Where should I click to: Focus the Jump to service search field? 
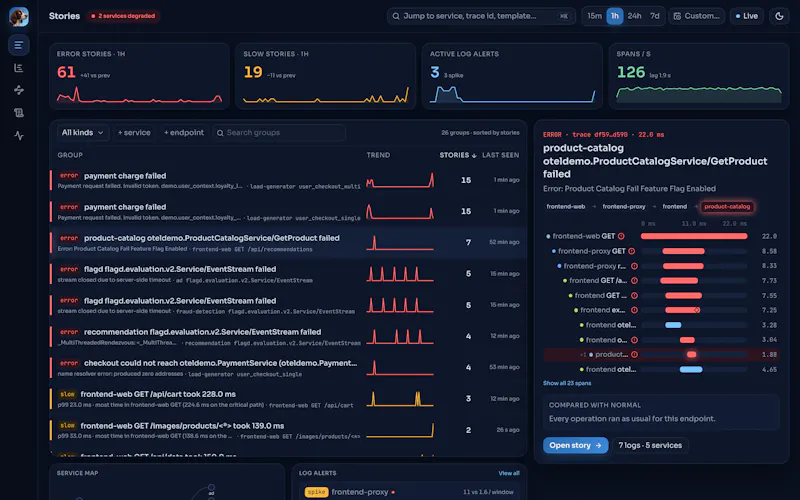tap(481, 16)
